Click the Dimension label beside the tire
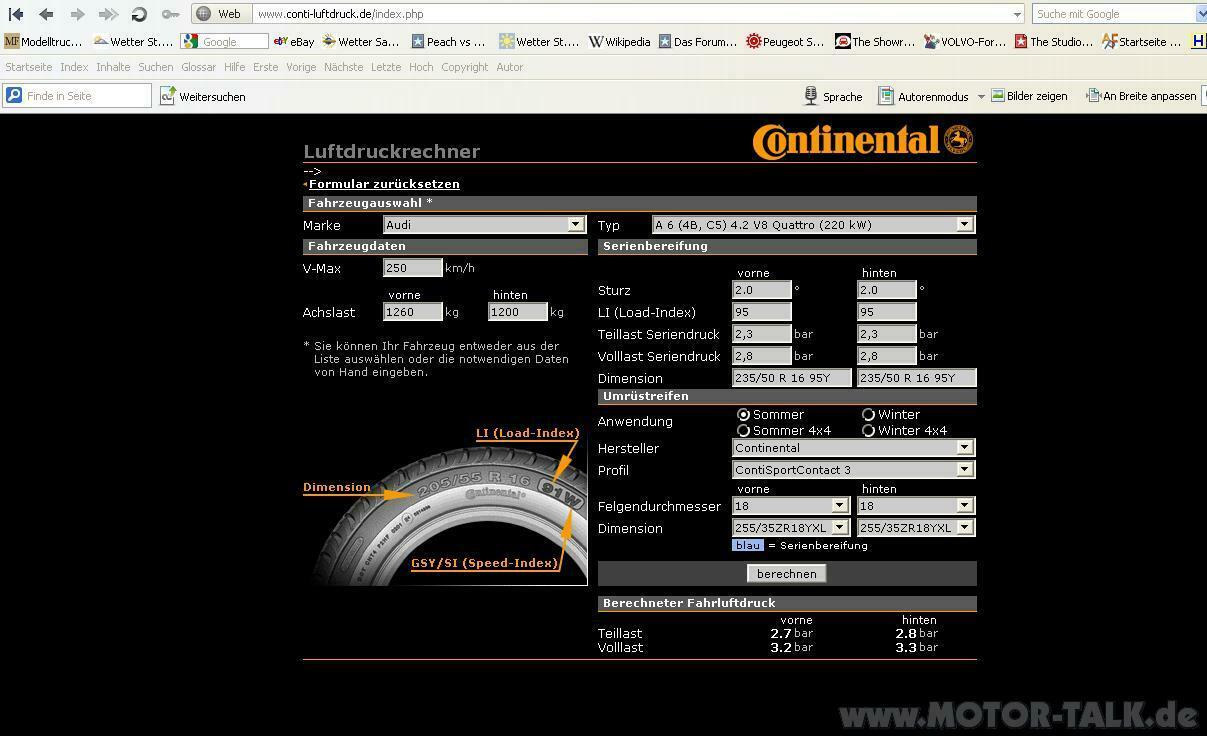Image resolution: width=1207 pixels, height=736 pixels. click(337, 487)
